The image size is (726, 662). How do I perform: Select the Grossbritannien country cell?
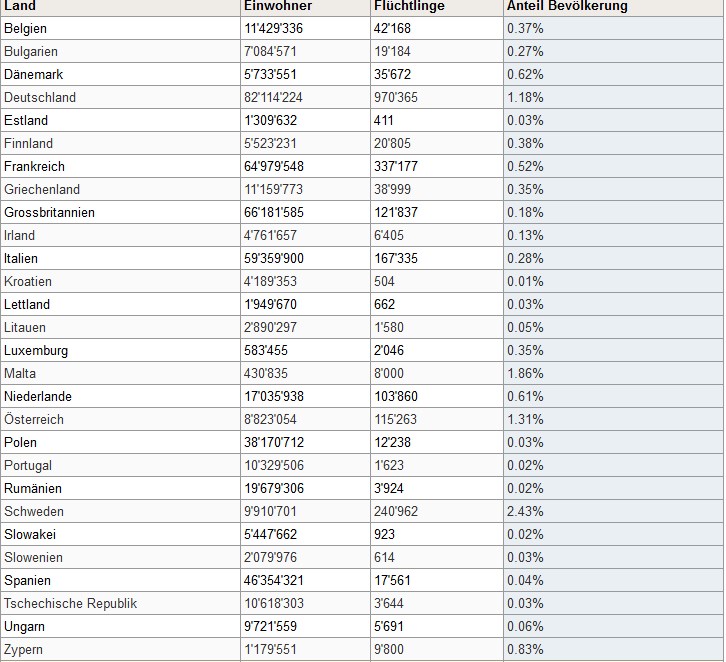(x=49, y=212)
